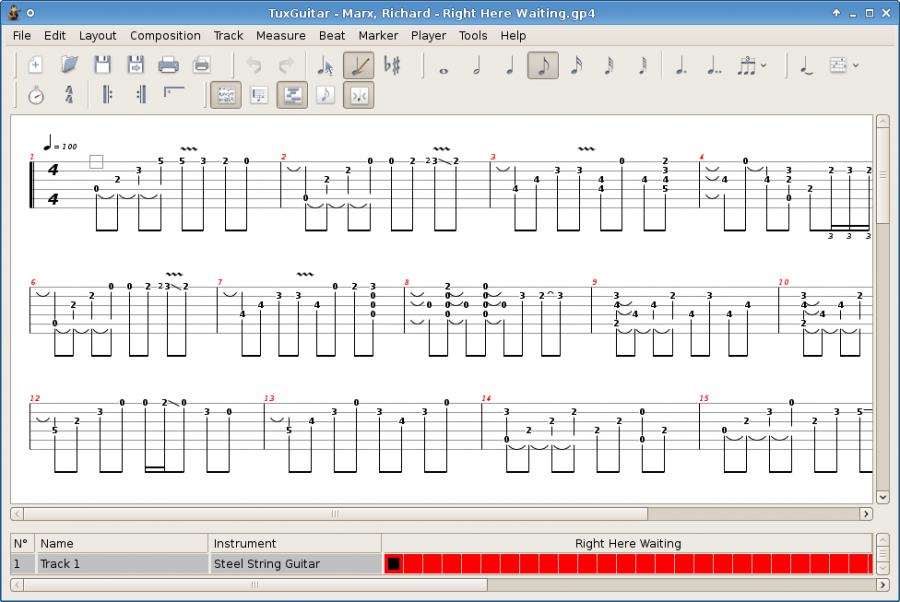
Task: Click the triplet tuplet icon
Action: pyautogui.click(x=746, y=65)
